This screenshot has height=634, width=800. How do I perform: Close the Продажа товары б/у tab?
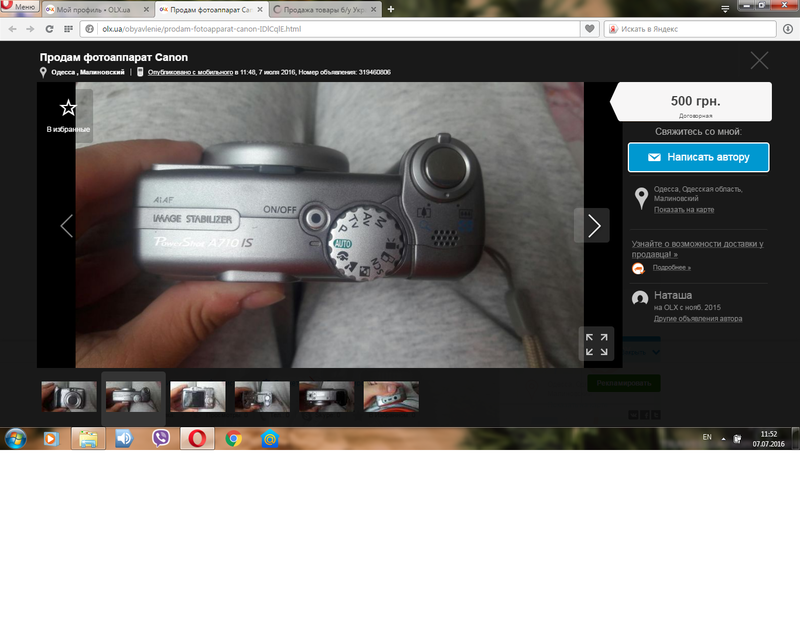373,10
